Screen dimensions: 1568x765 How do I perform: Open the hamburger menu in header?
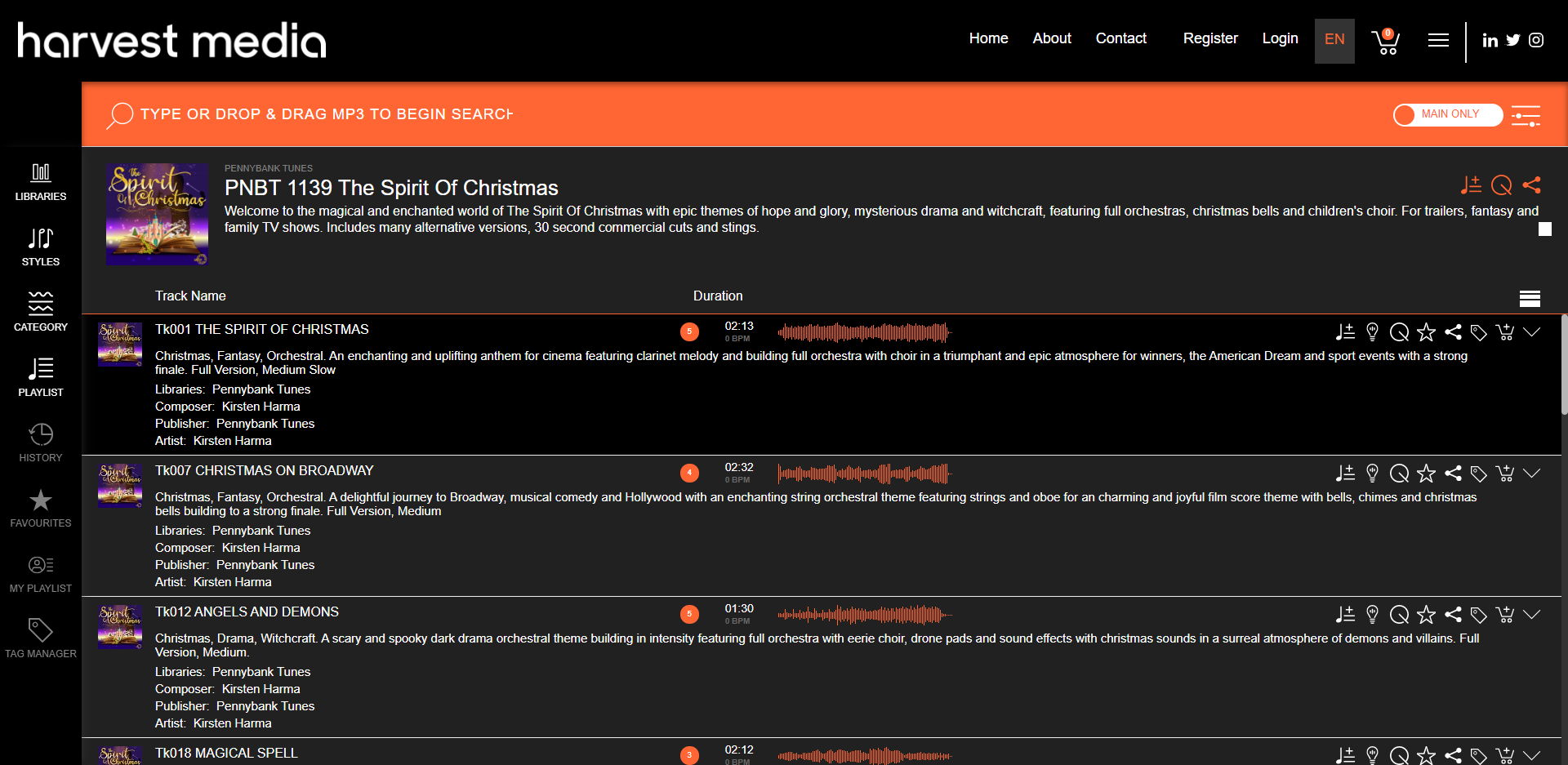[x=1438, y=40]
